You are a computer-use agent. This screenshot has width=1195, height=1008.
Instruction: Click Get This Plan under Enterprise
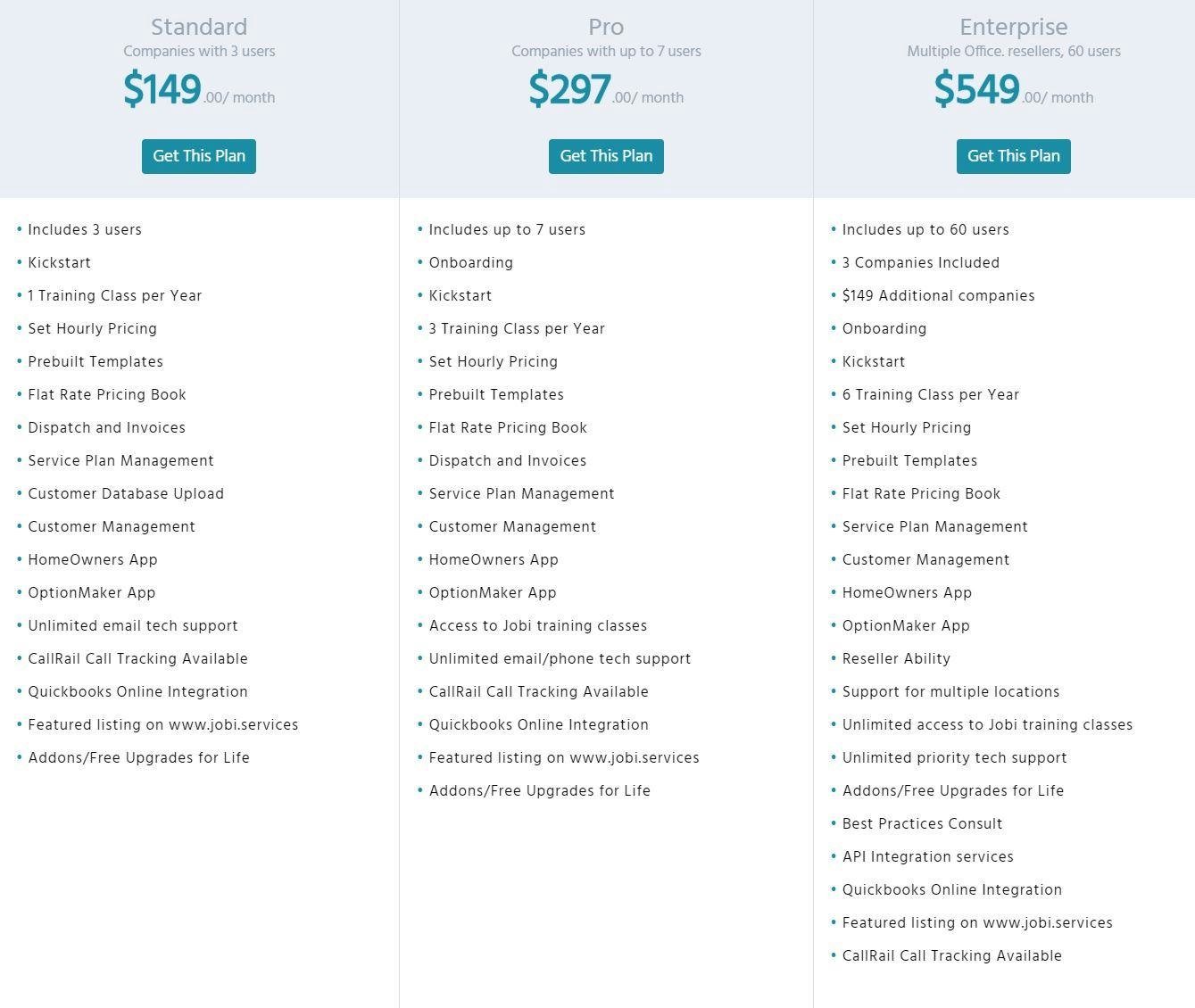tap(1013, 156)
